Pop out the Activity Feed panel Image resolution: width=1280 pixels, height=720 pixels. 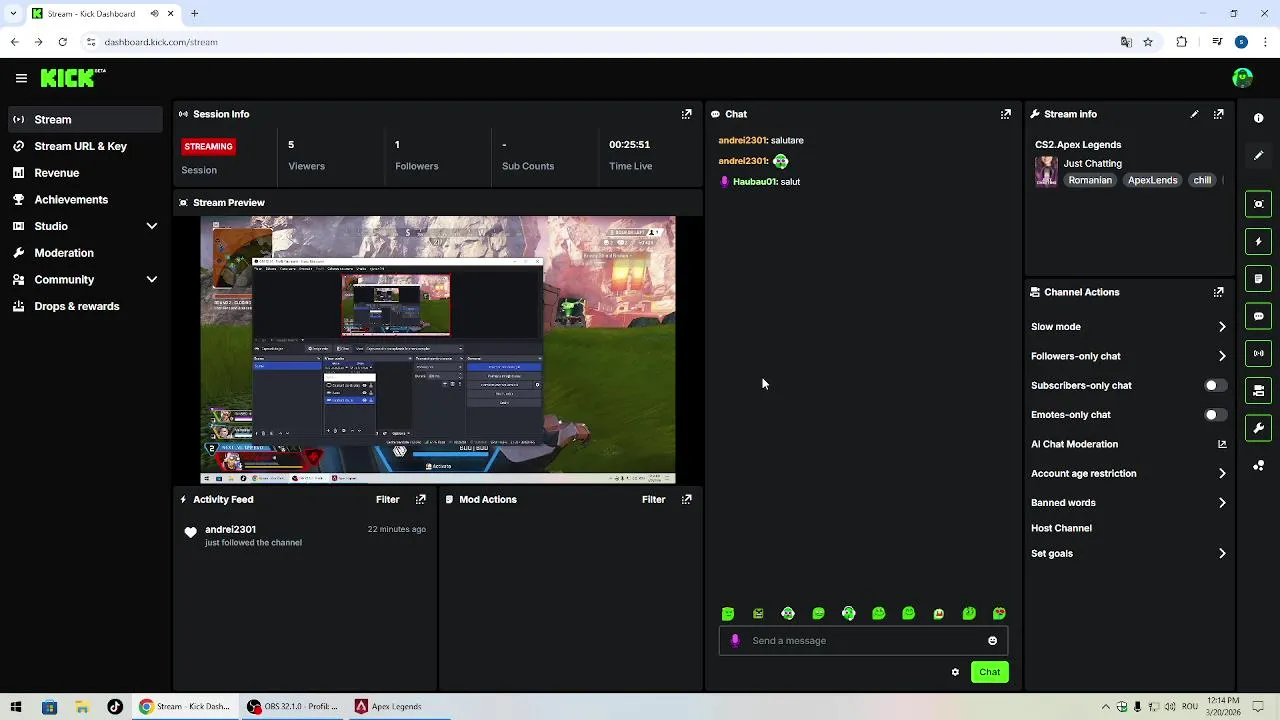[x=421, y=499]
